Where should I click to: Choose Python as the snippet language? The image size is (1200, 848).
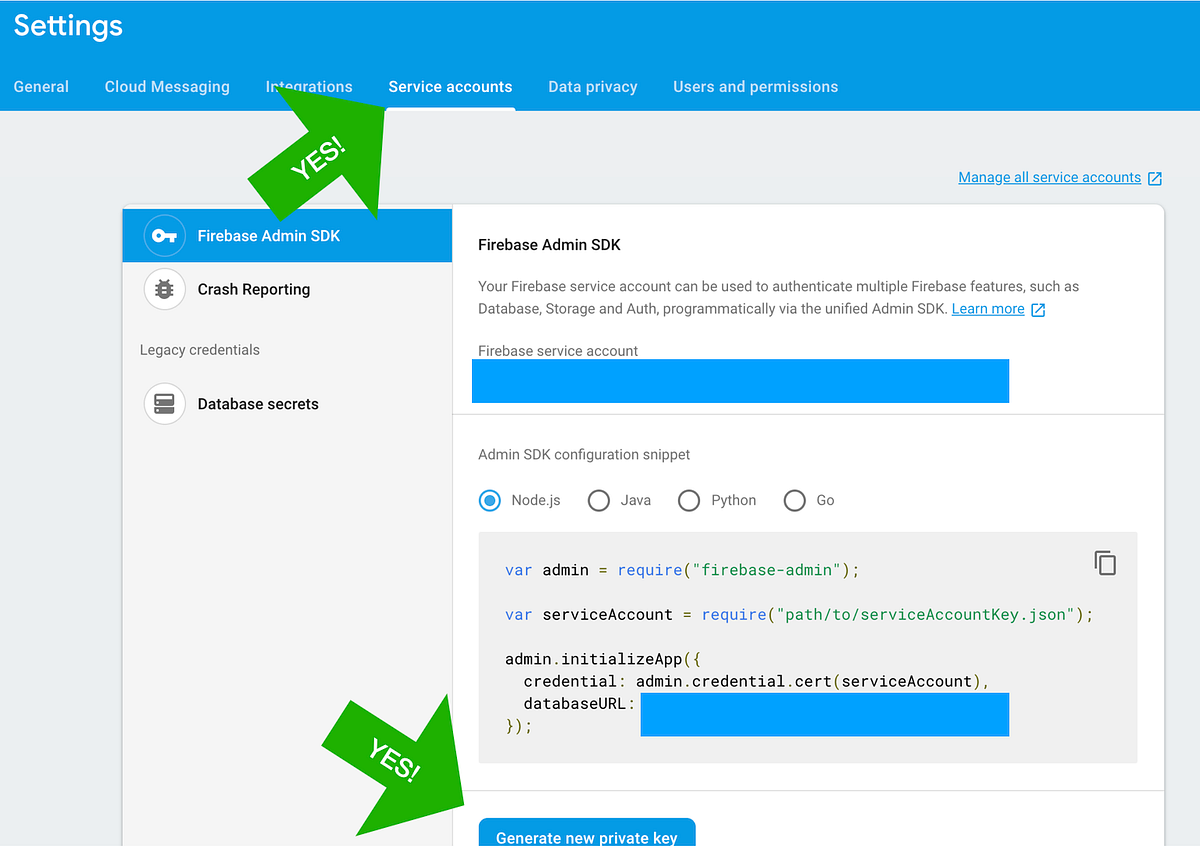coord(688,500)
